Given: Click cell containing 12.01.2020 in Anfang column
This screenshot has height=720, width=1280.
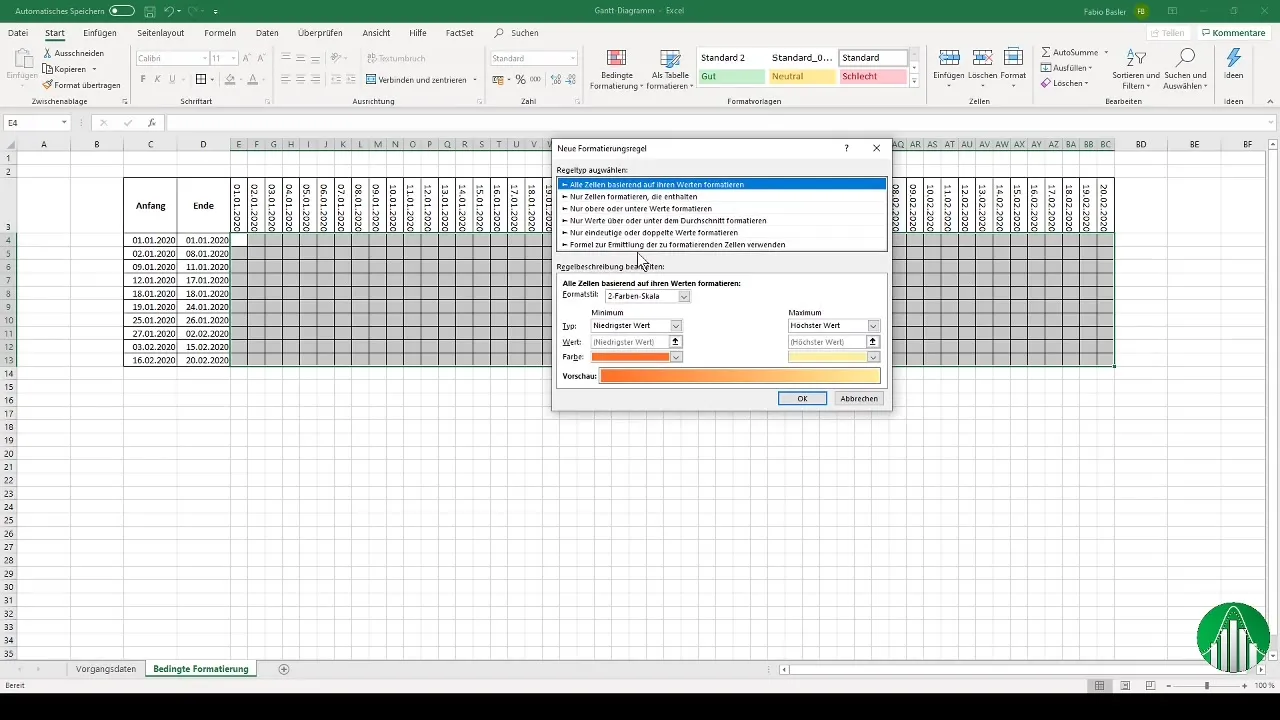Looking at the screenshot, I should pyautogui.click(x=150, y=279).
